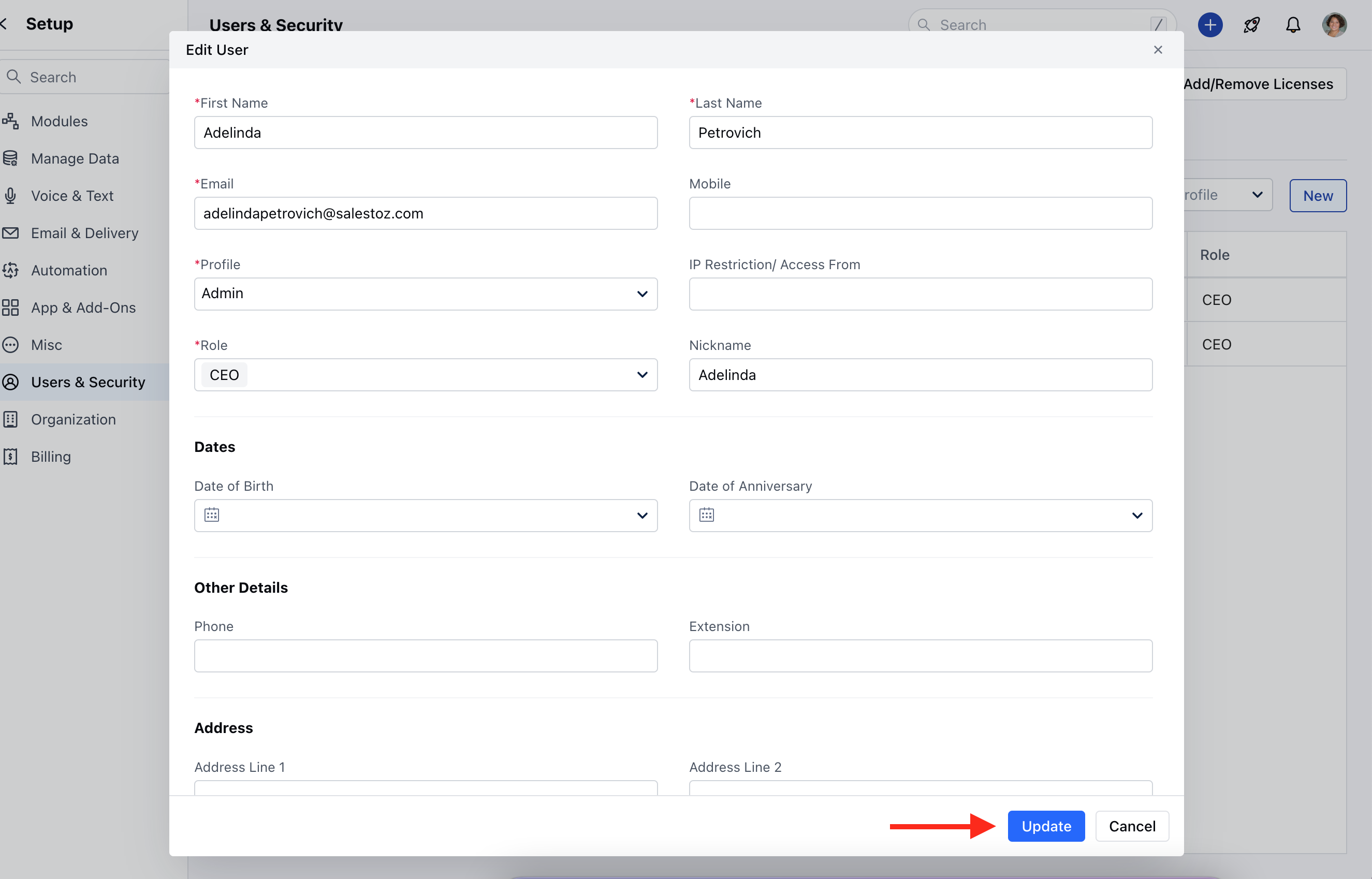Click the Voice & Text microphone icon
1372x879 pixels.
(x=11, y=195)
